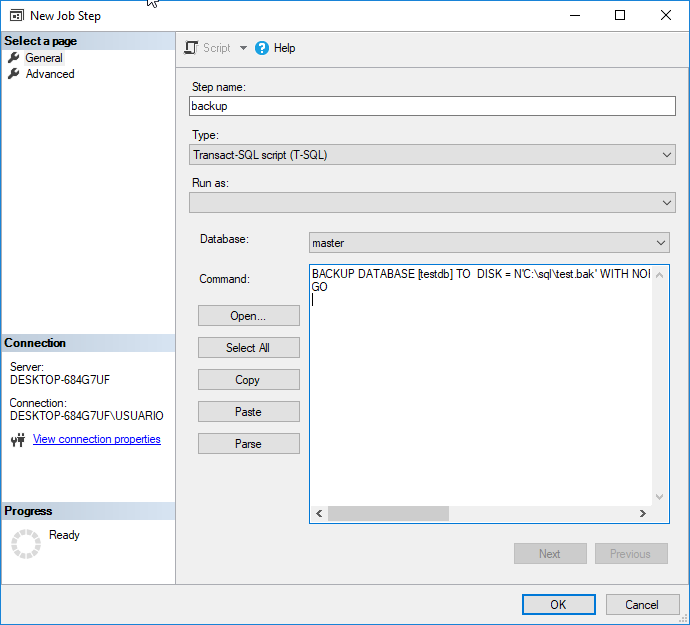Click Command box vertical scroll down arrow

tap(659, 497)
